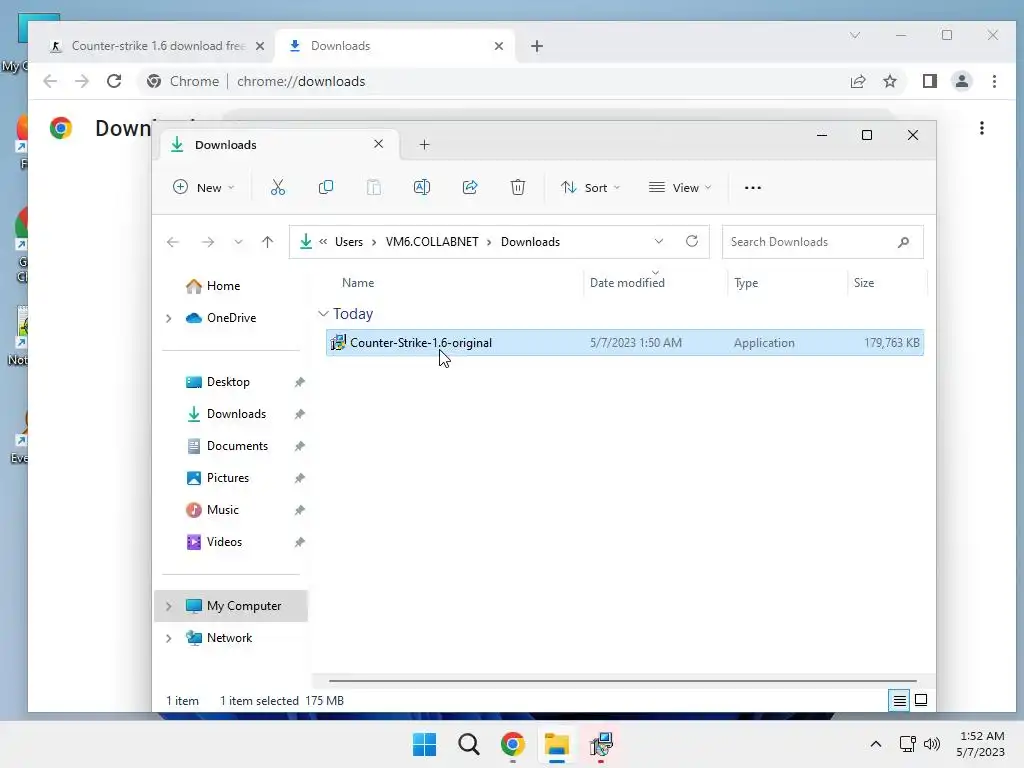Click the taskbar volume speaker icon
Image resolution: width=1024 pixels, height=768 pixels.
pos(932,744)
